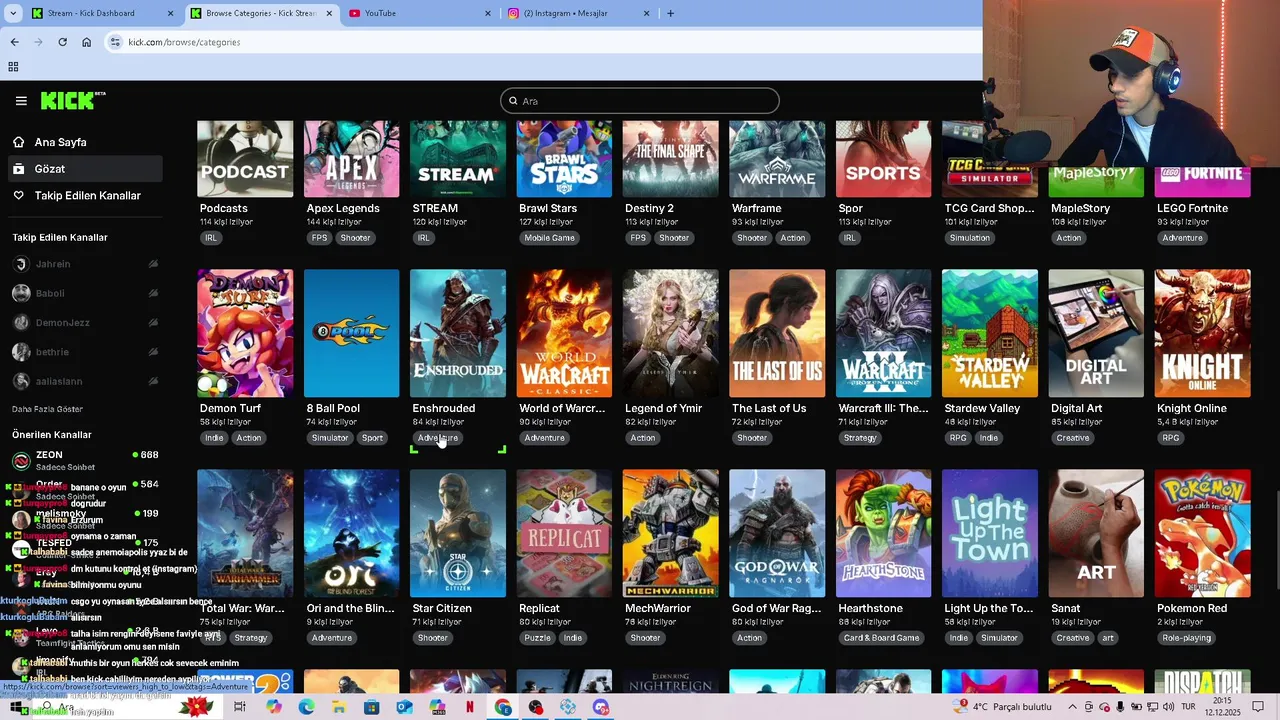The height and width of the screenshot is (720, 1280).
Task: Click the Simulation tag under TCG Card Shop
Action: point(970,238)
